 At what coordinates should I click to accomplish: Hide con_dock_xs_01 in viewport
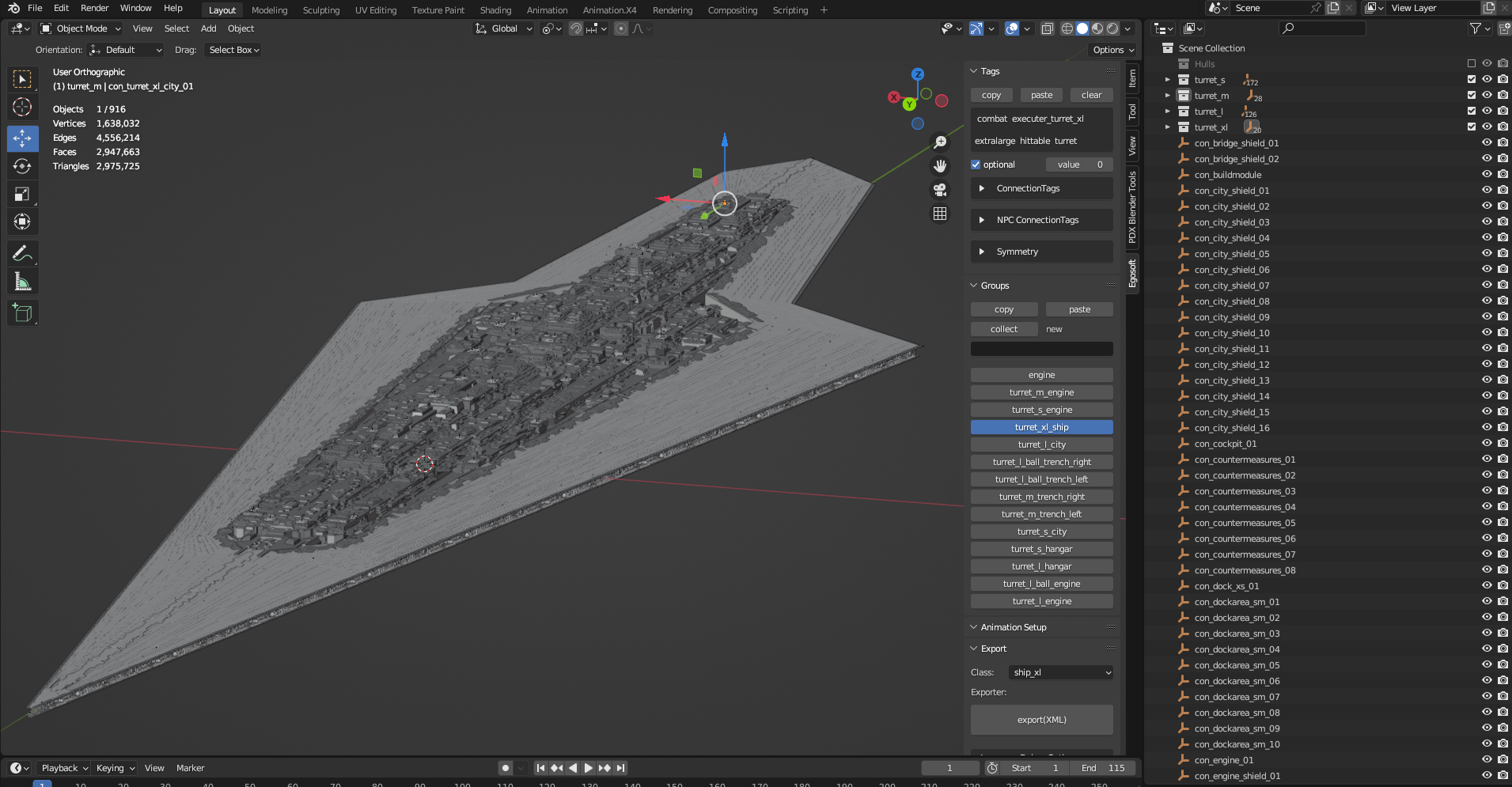1487,585
